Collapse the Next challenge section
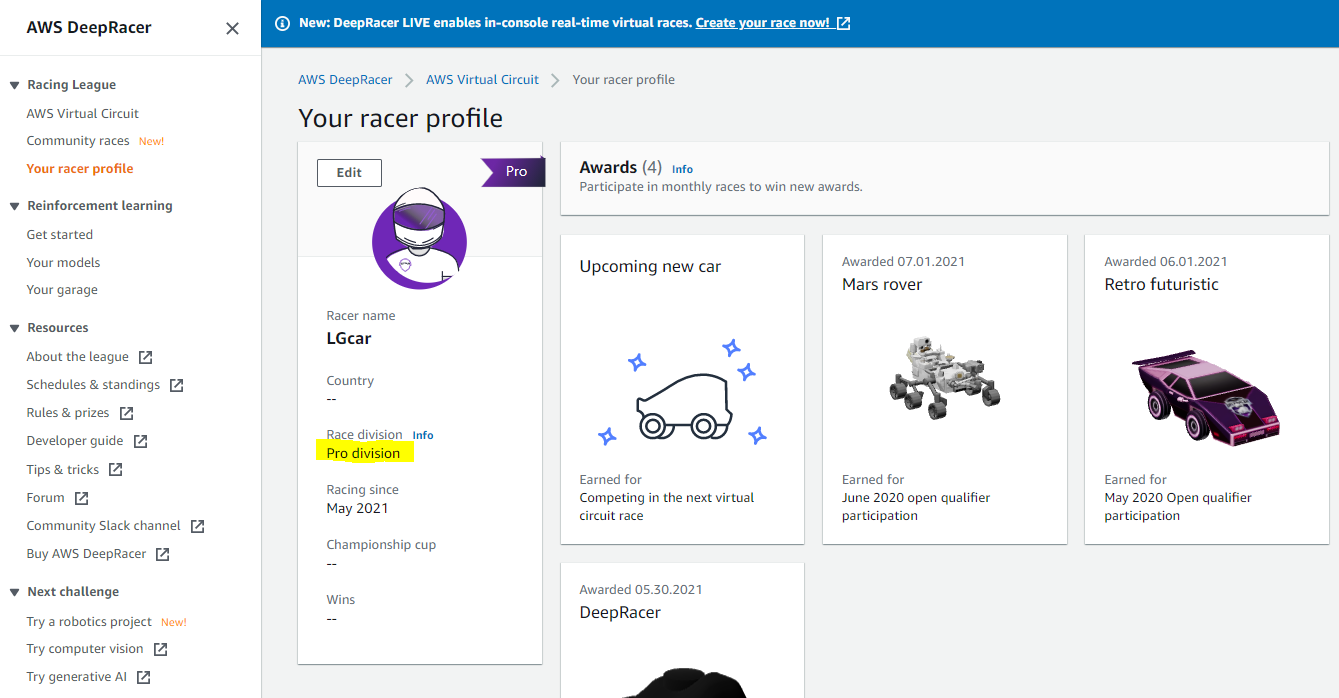The image size is (1339, 698). point(15,592)
